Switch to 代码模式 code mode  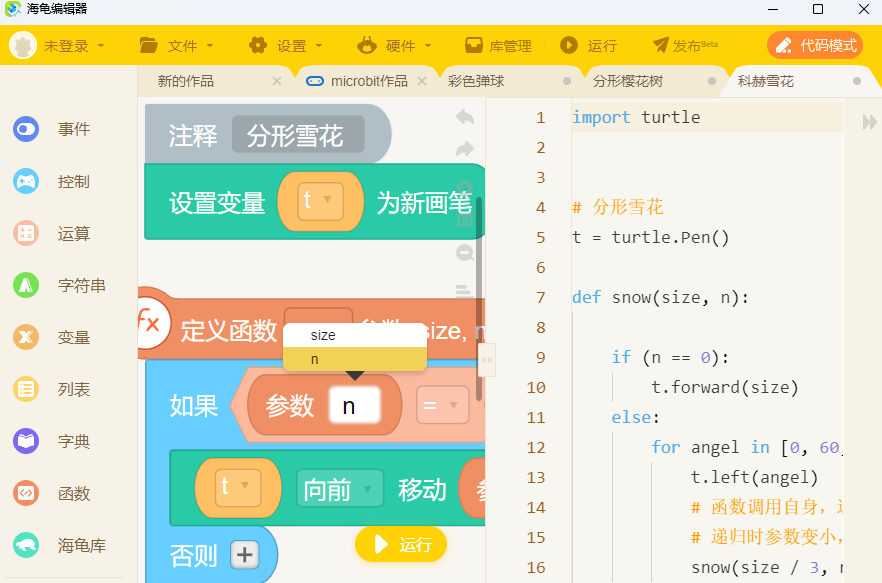point(815,45)
